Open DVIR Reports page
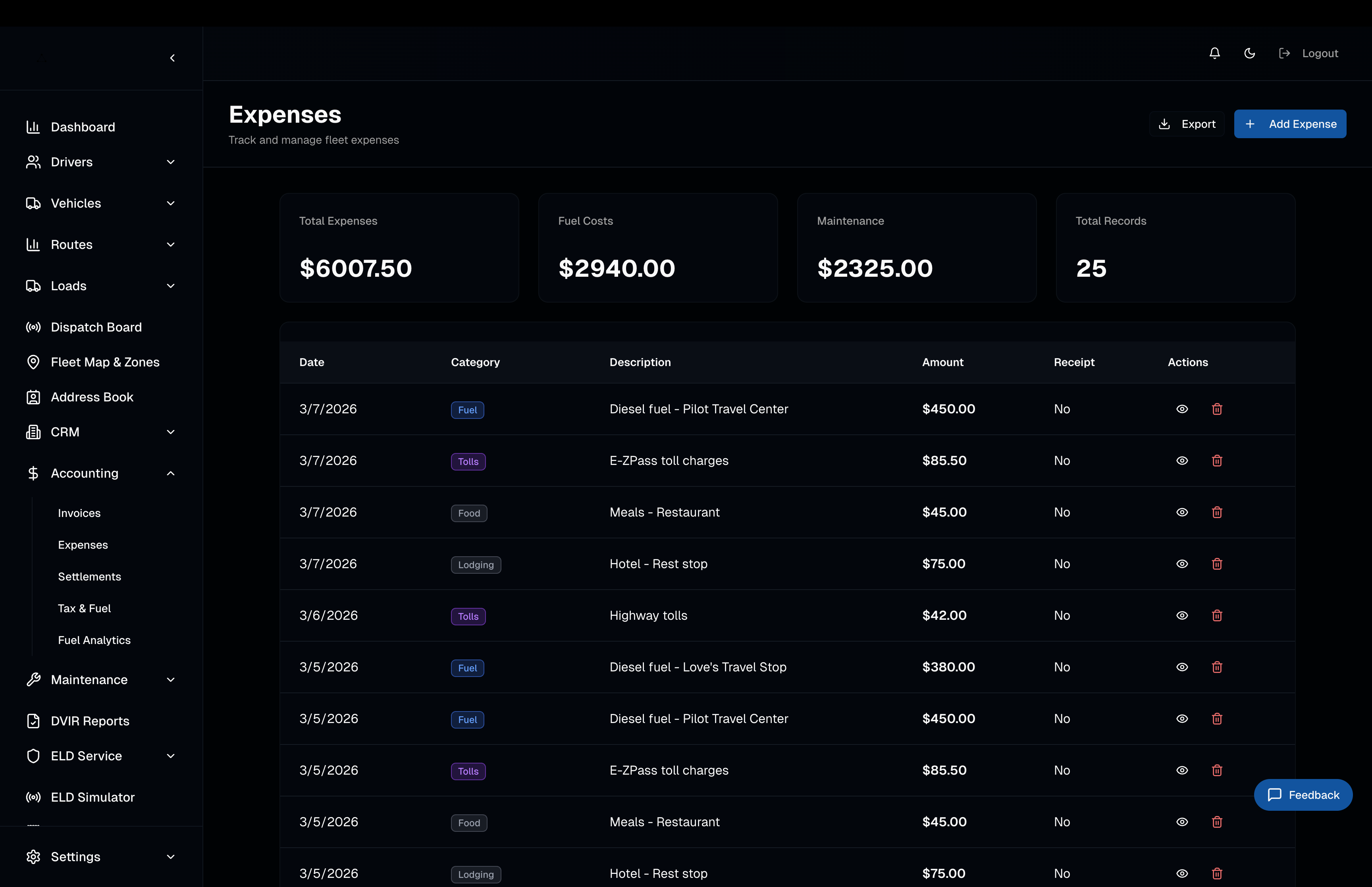This screenshot has width=1372, height=887. [x=90, y=721]
